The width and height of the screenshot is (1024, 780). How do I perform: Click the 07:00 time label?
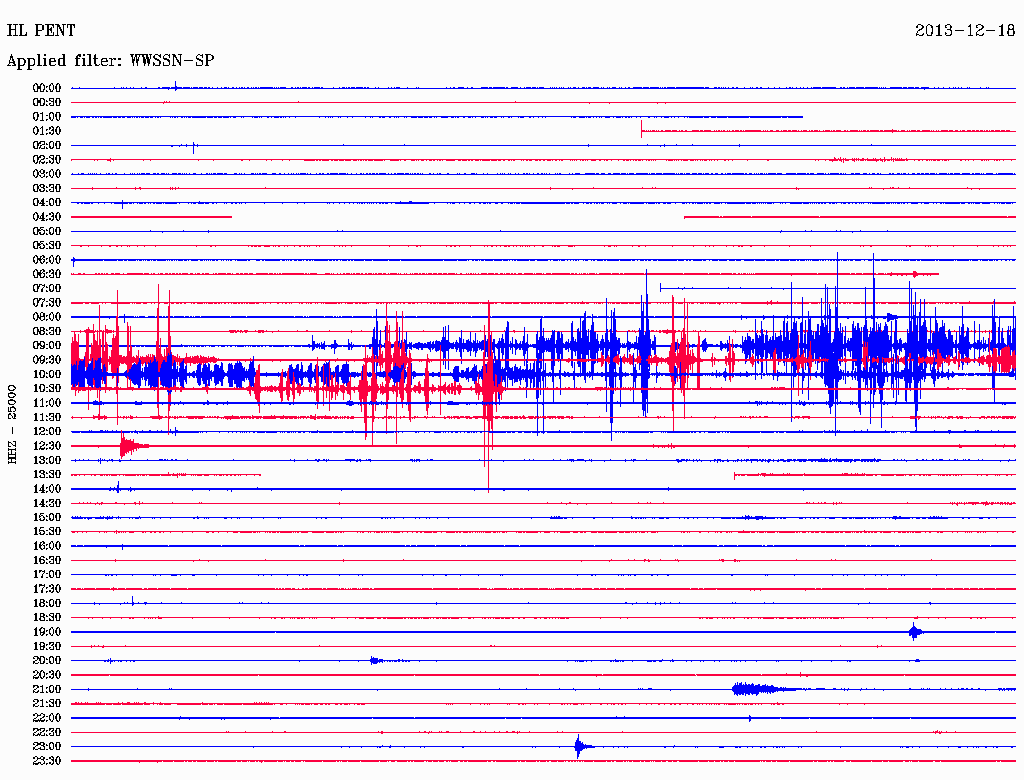click(x=47, y=289)
